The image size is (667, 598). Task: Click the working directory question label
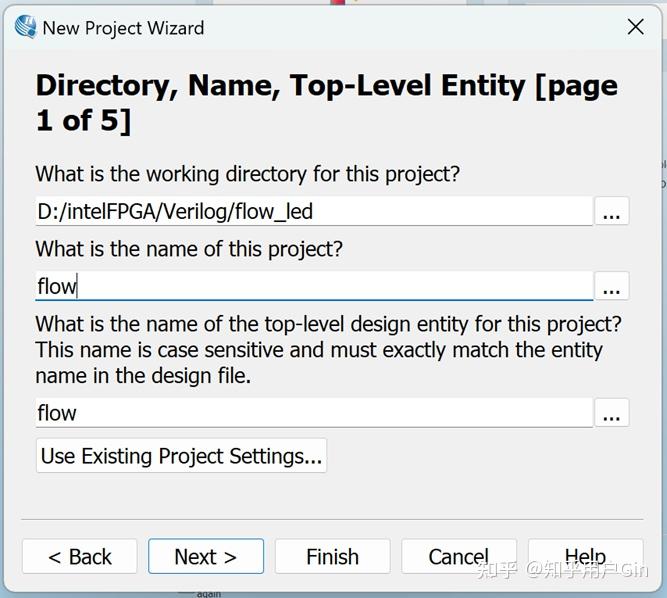[x=247, y=174]
